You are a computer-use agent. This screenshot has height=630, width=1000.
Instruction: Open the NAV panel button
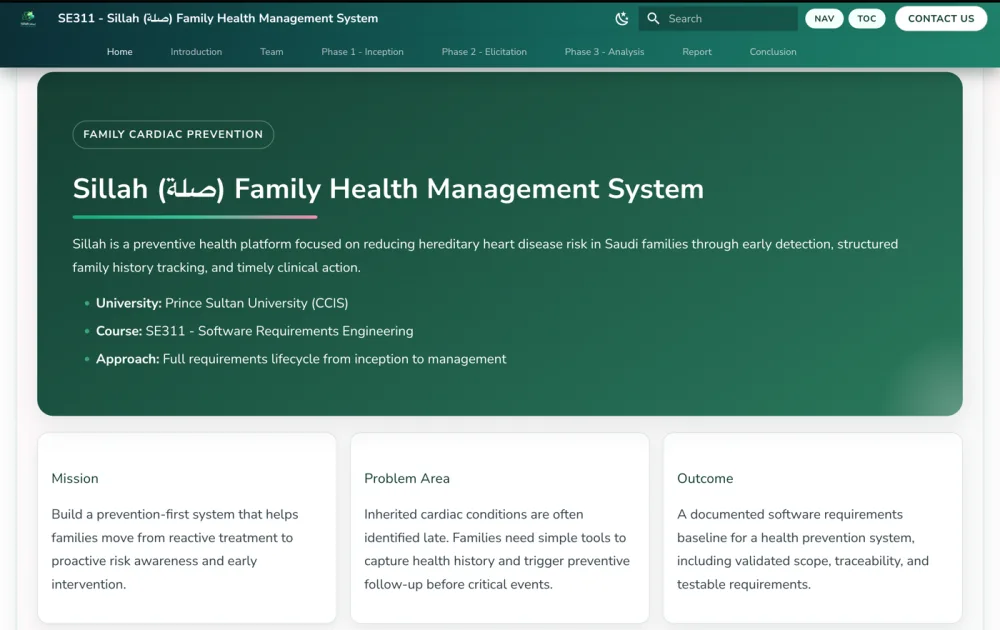point(824,18)
